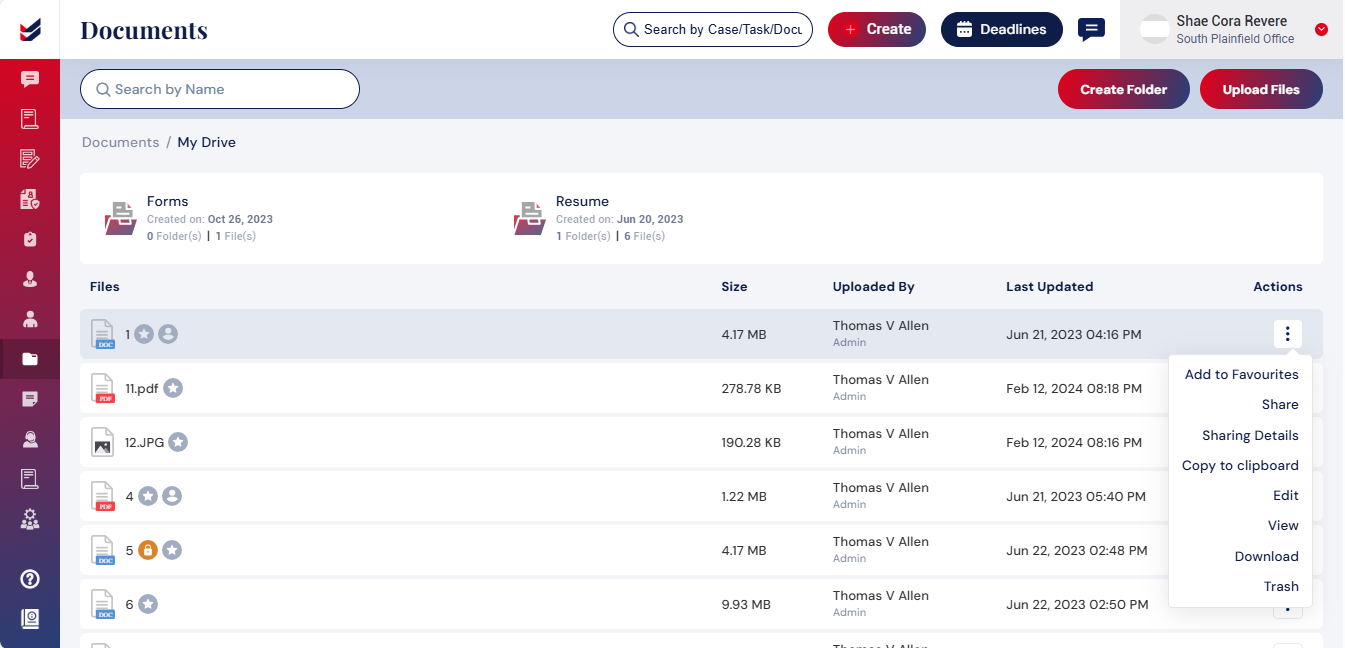Click the file name 11.pdf
The width and height of the screenshot is (1345, 648).
pos(142,388)
